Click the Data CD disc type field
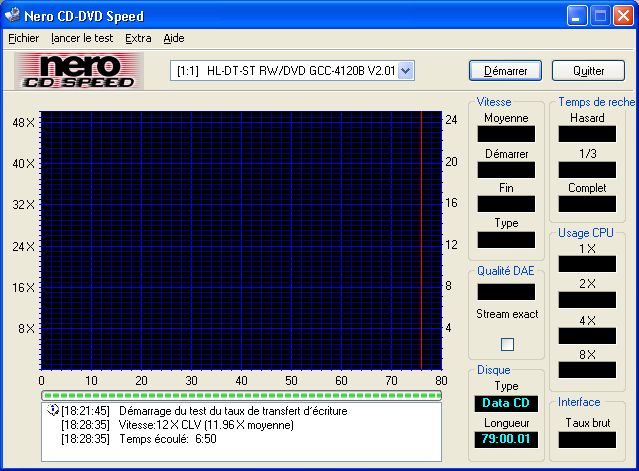639x471 pixels. 506,403
